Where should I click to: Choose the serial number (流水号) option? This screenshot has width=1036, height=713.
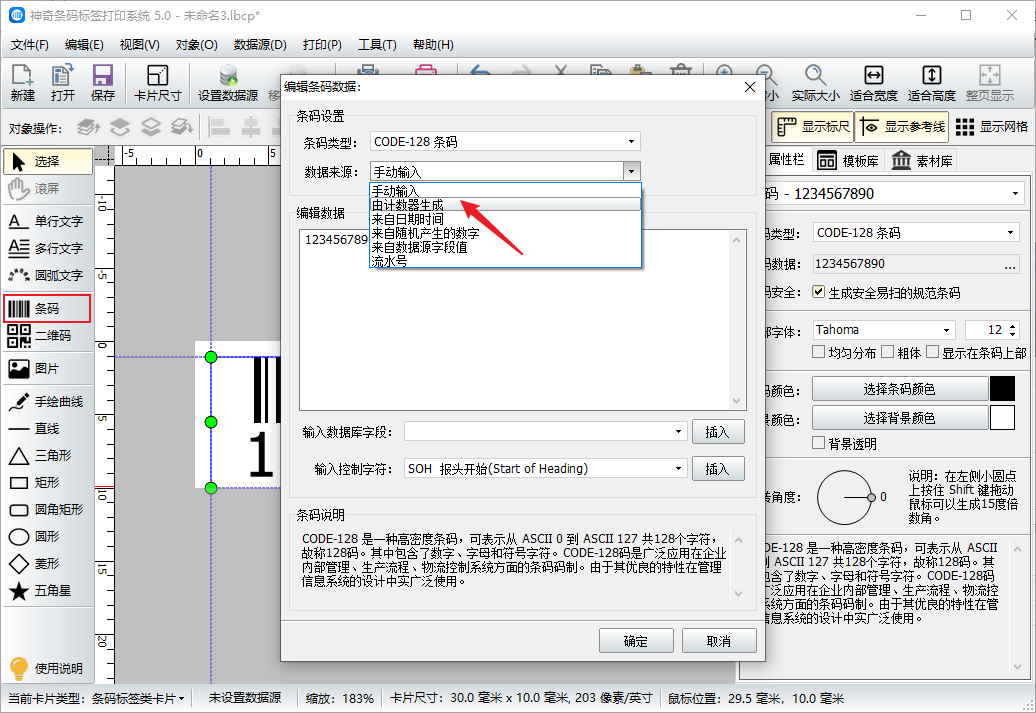505,261
